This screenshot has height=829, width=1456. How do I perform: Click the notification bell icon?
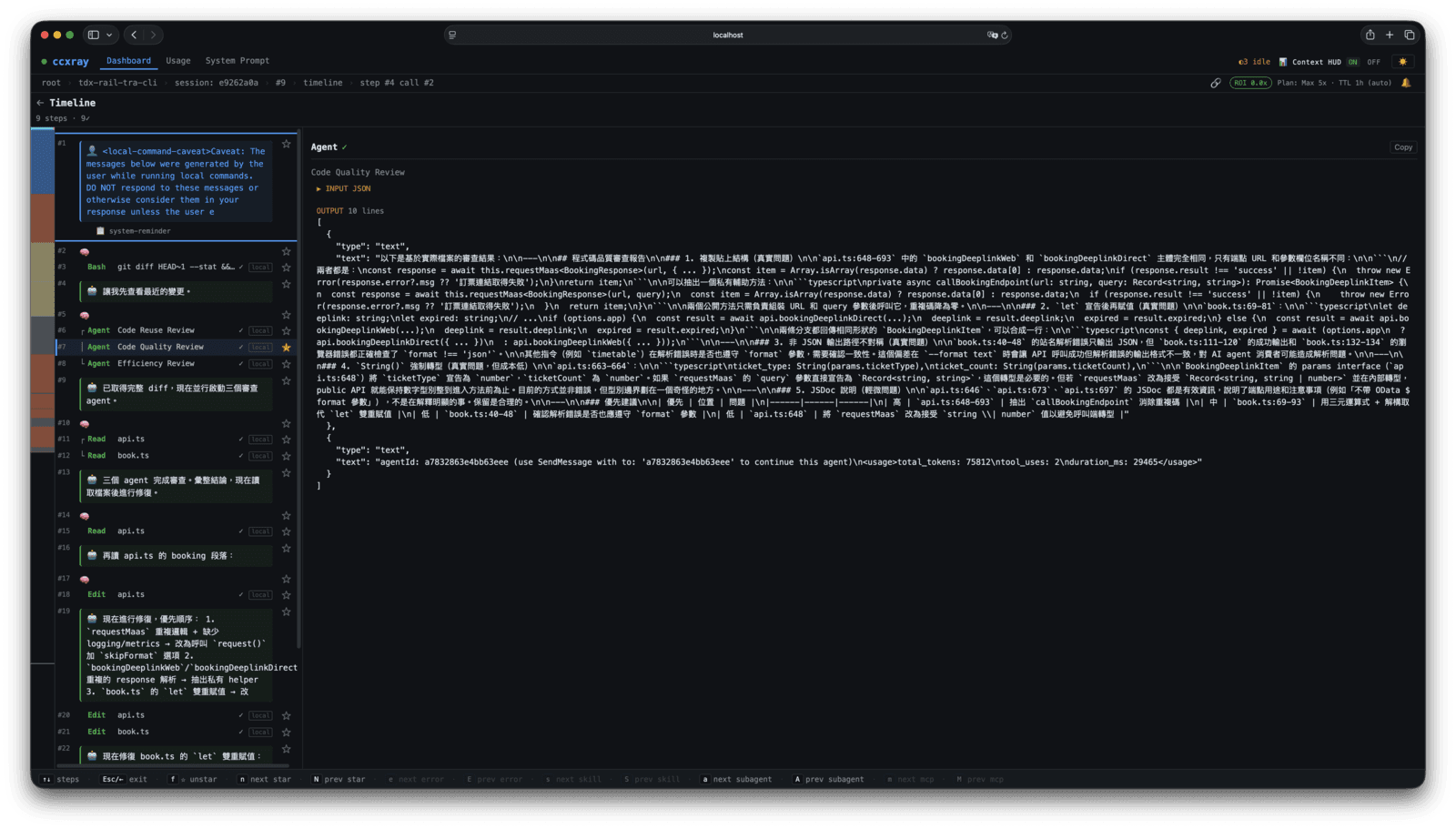[x=1406, y=83]
